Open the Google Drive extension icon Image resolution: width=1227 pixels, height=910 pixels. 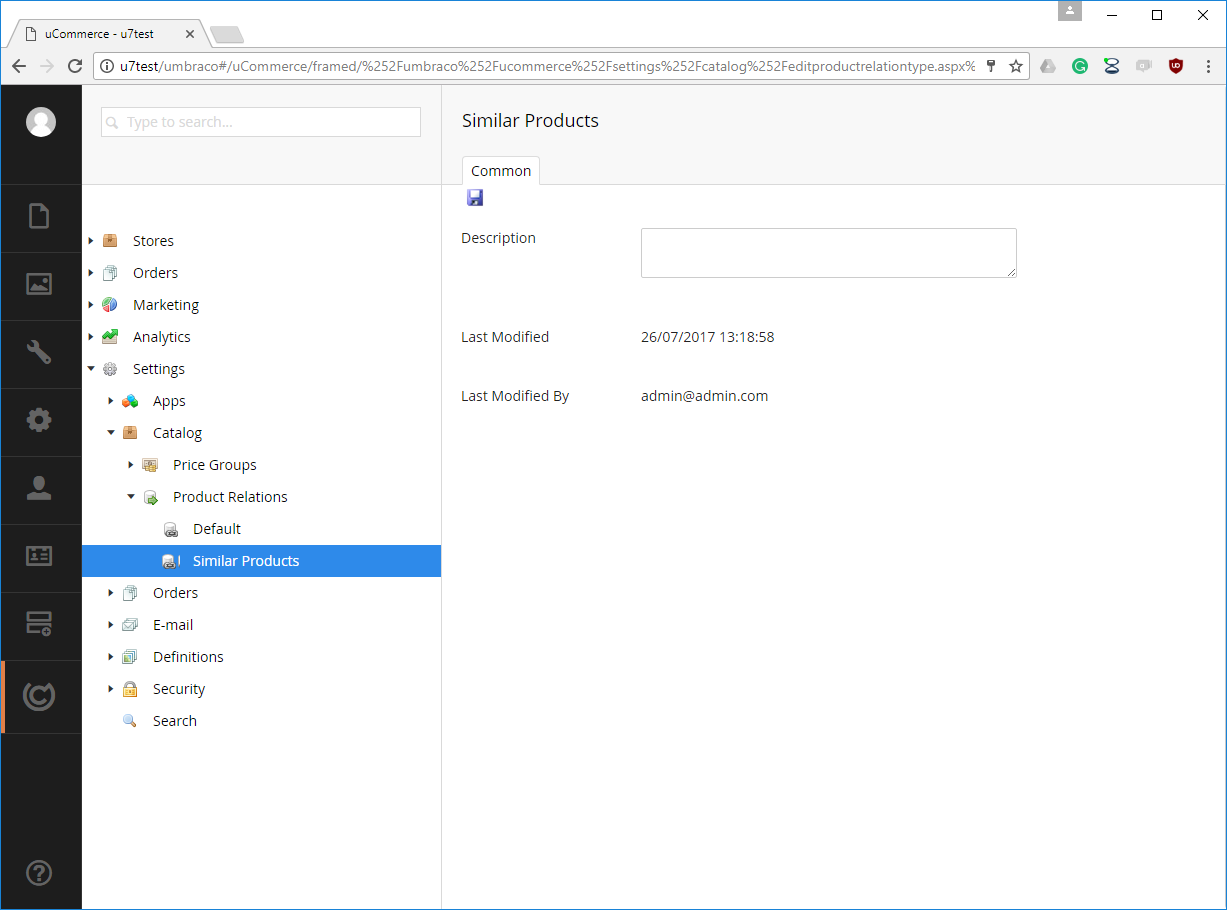click(x=1048, y=66)
